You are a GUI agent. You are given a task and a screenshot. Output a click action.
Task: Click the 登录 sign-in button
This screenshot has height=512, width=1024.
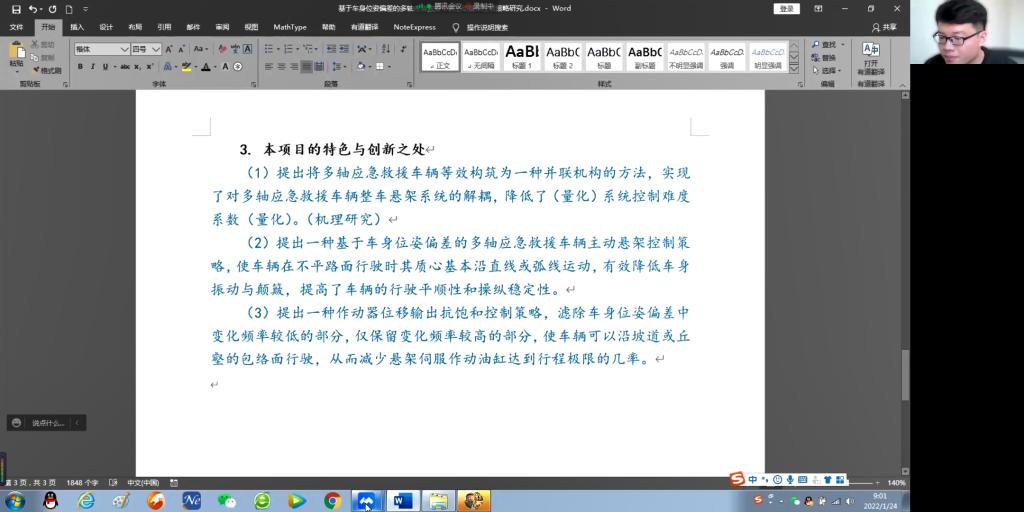787,9
